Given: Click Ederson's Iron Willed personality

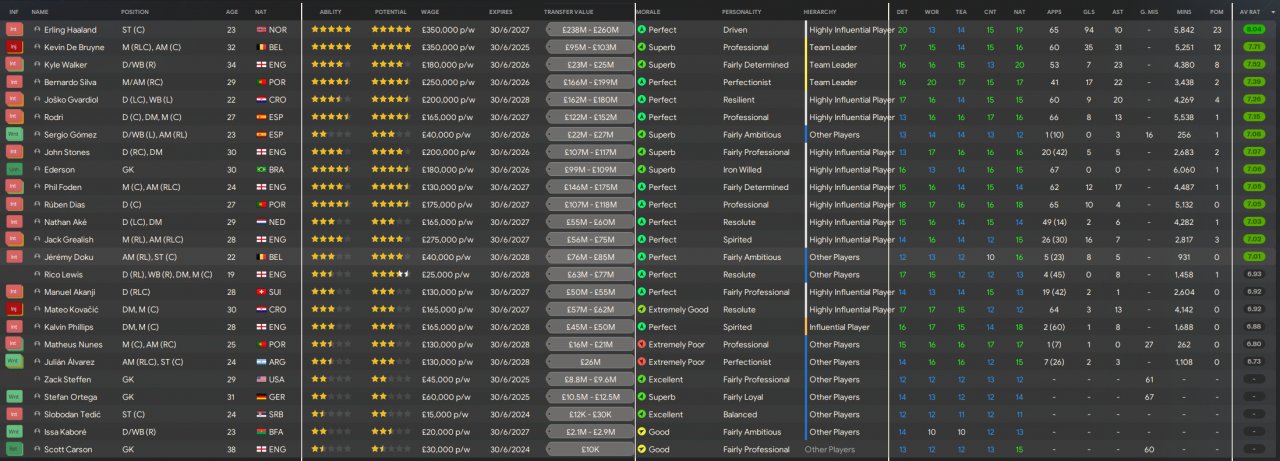Looking at the screenshot, I should coord(742,169).
